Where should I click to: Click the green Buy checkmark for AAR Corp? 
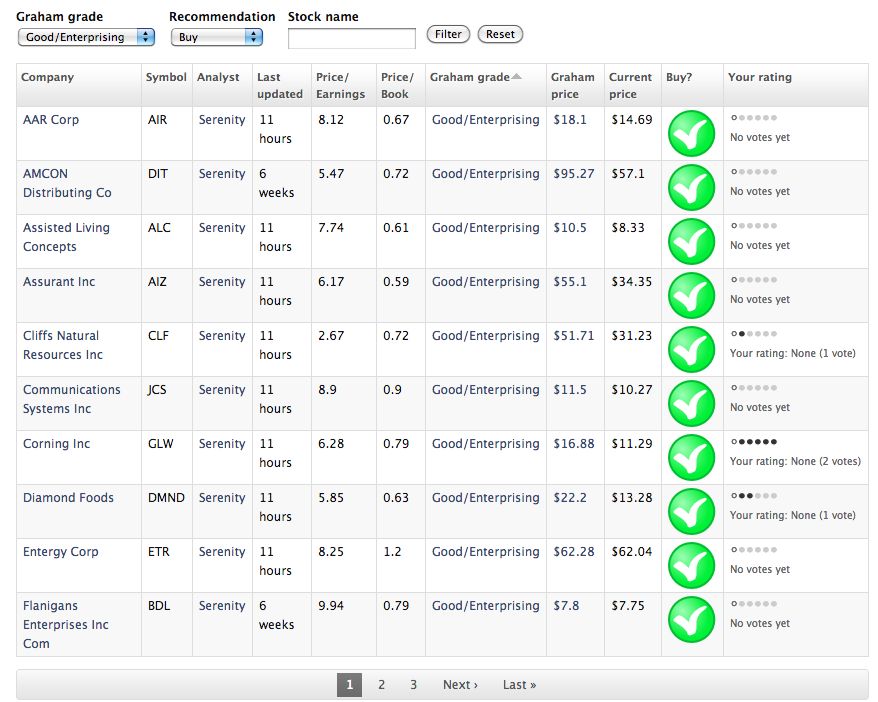691,134
